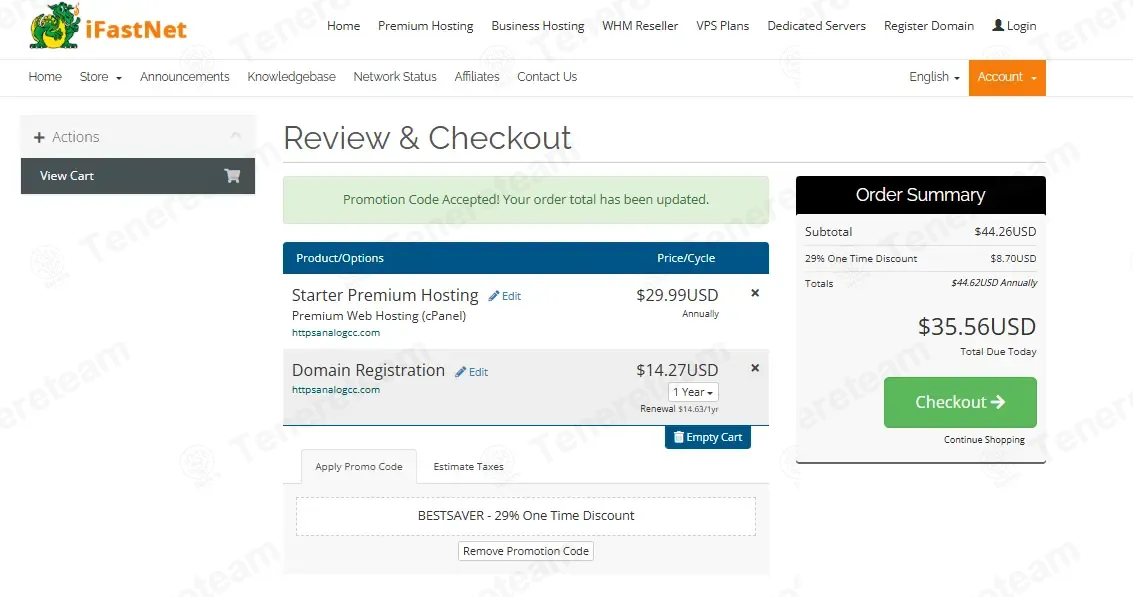Switch to the Estimate Taxes tab

[468, 466]
